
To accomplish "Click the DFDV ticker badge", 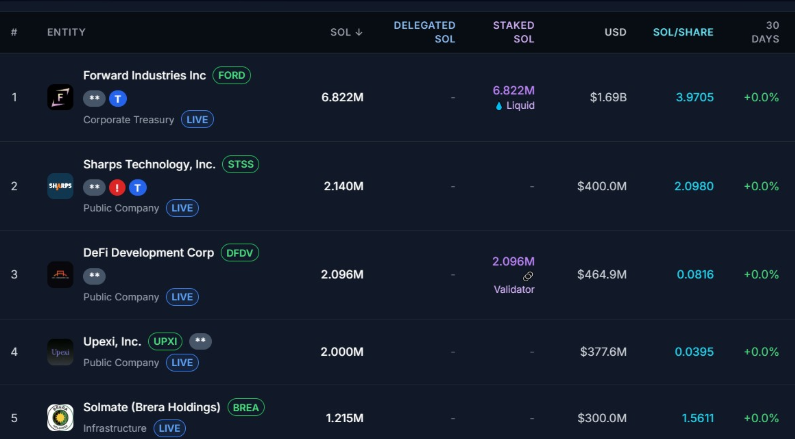I will [x=239, y=253].
